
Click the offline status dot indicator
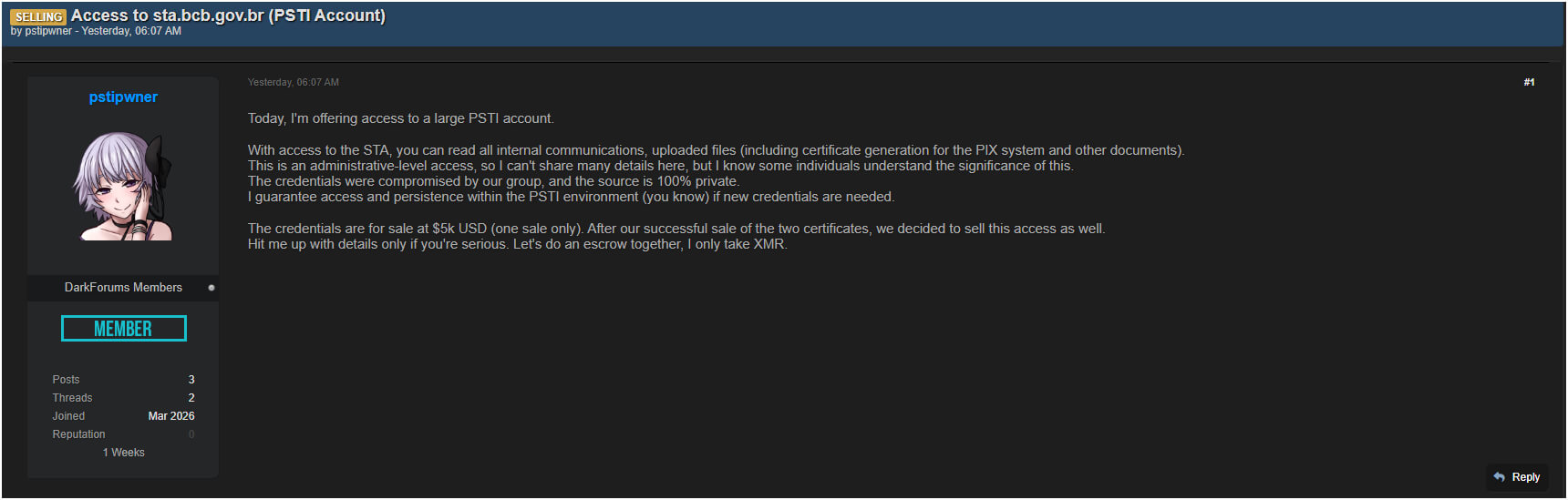tap(211, 288)
